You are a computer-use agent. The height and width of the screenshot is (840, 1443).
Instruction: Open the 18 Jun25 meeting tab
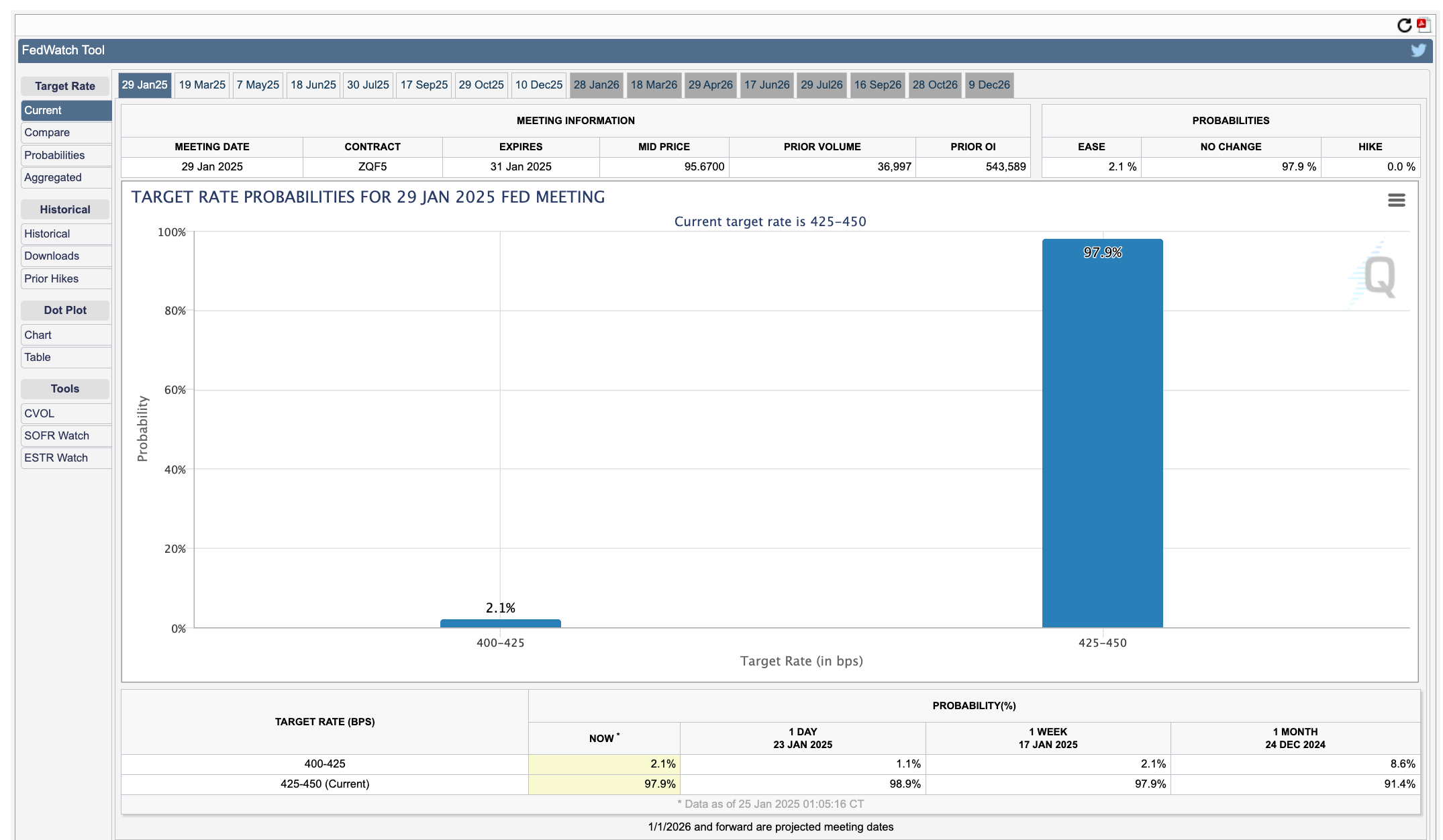tap(313, 85)
